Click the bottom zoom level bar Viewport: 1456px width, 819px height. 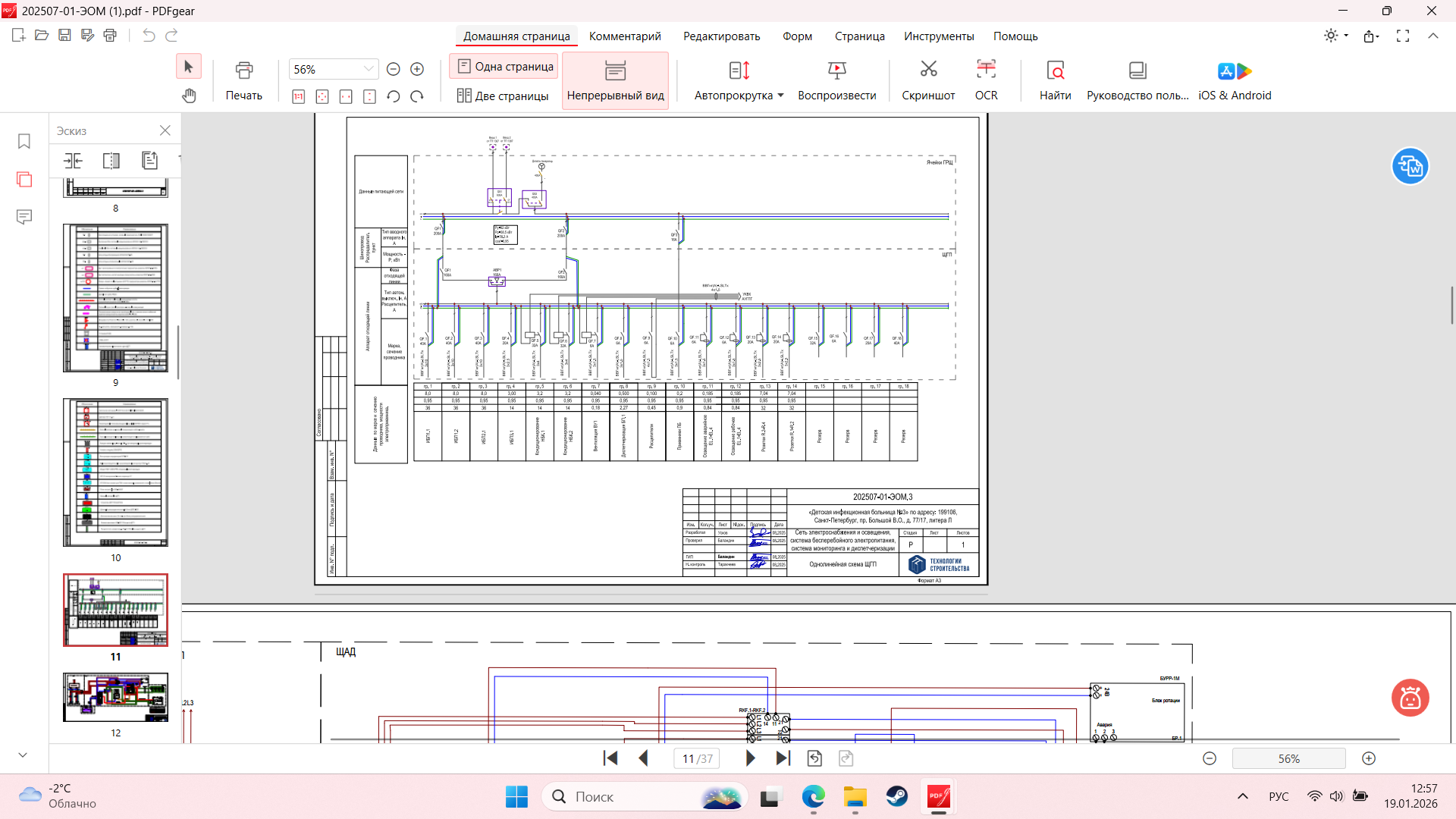(1288, 758)
